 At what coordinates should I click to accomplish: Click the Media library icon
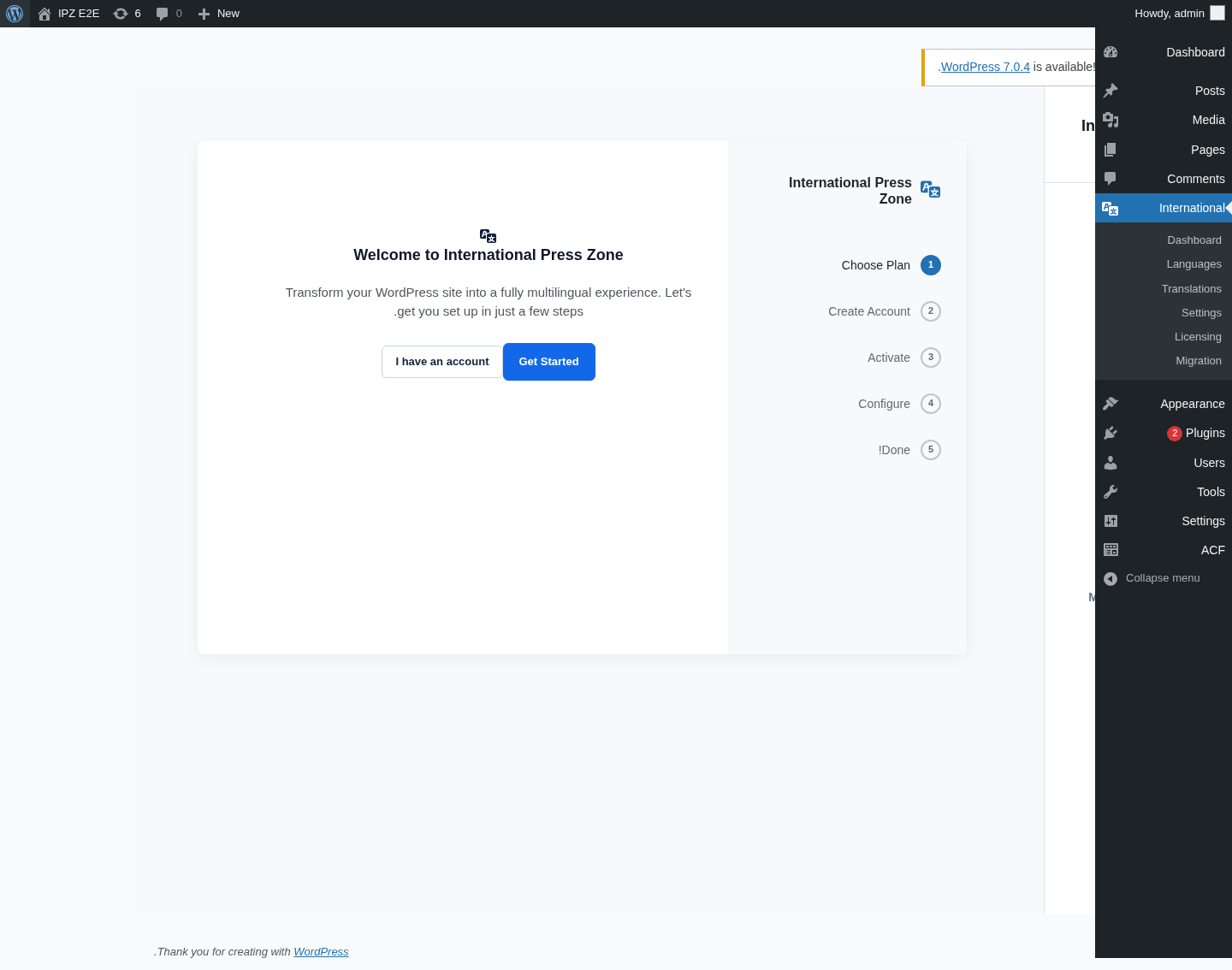(x=1111, y=120)
